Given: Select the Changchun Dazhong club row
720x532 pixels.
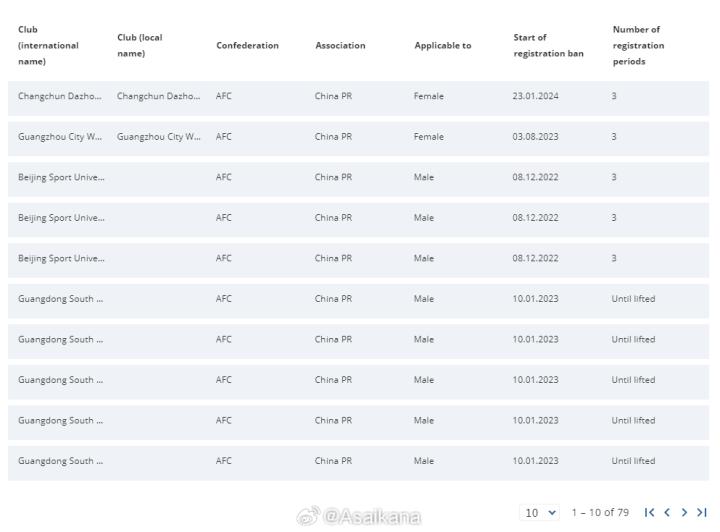Looking at the screenshot, I should 60,96.
